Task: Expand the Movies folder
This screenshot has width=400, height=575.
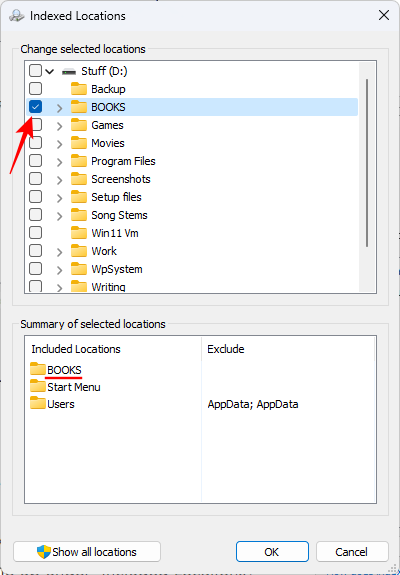Action: pyautogui.click(x=59, y=144)
